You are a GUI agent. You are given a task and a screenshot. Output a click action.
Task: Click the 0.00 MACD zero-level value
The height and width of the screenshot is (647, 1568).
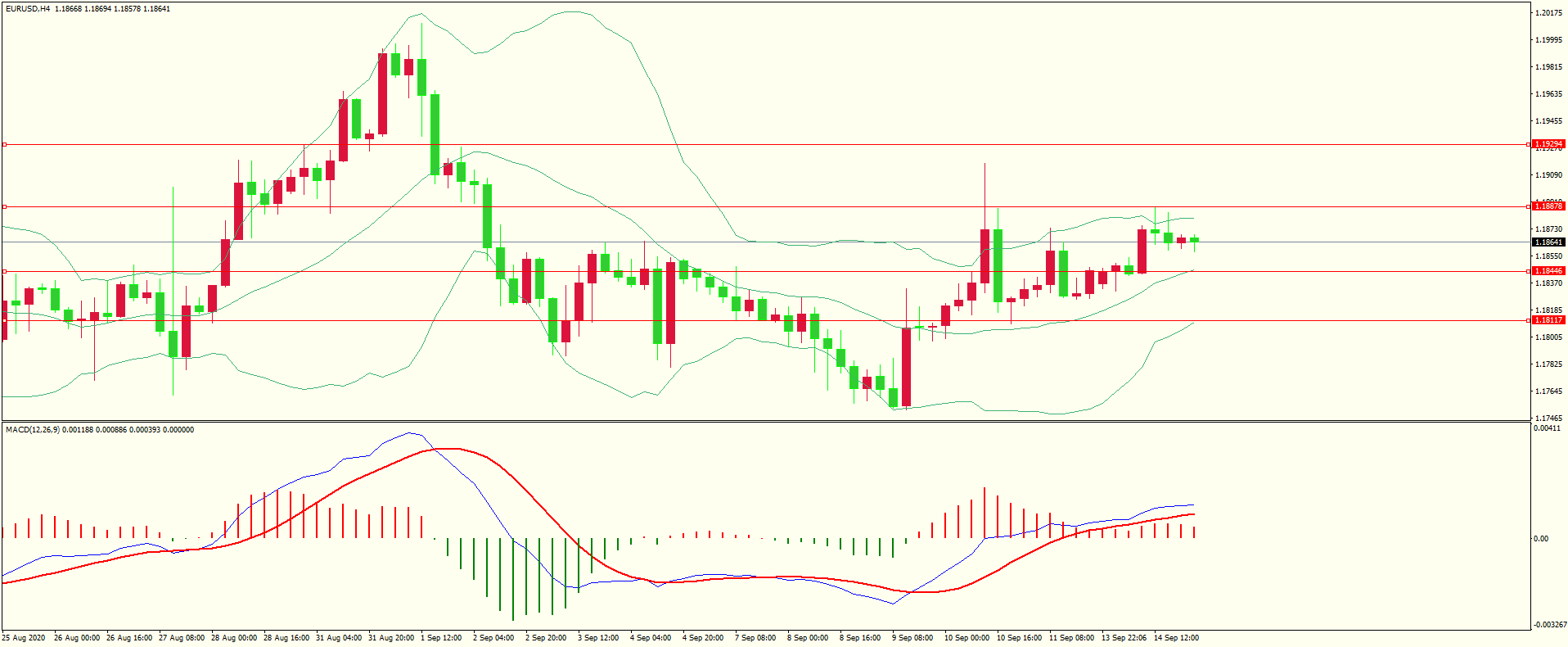pyautogui.click(x=1541, y=539)
